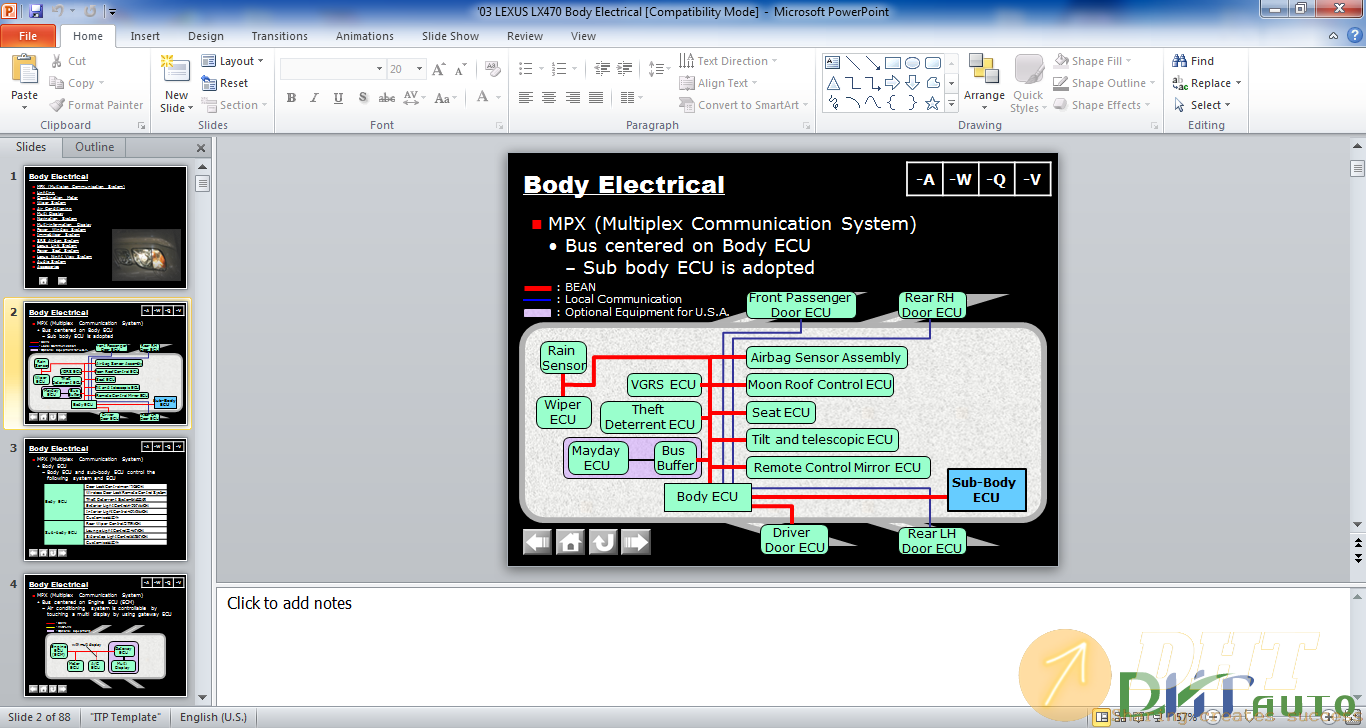The image size is (1366, 728).
Task: Toggle Bold formatting
Action: pos(291,97)
